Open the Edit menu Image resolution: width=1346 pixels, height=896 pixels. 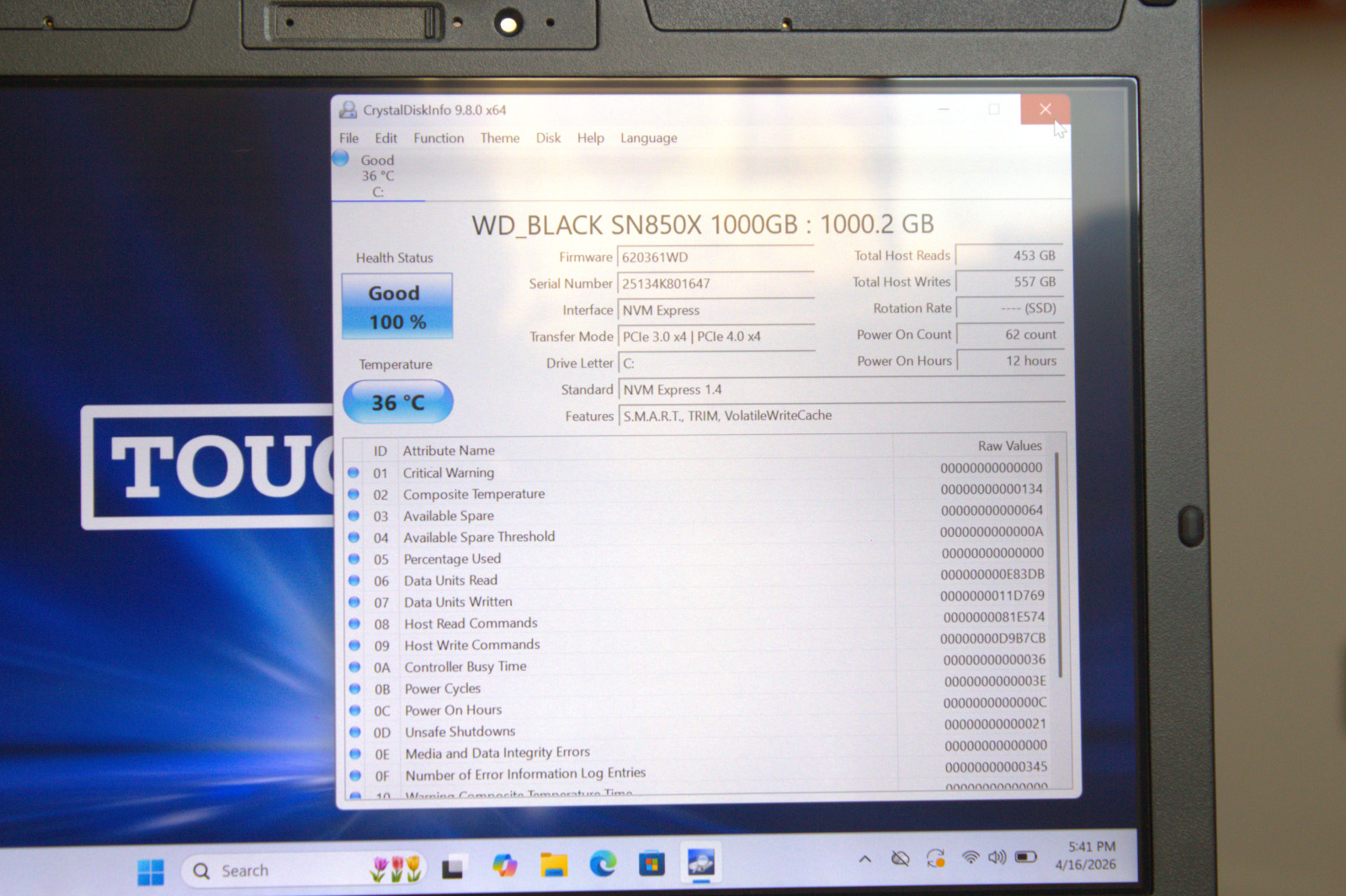(x=386, y=138)
